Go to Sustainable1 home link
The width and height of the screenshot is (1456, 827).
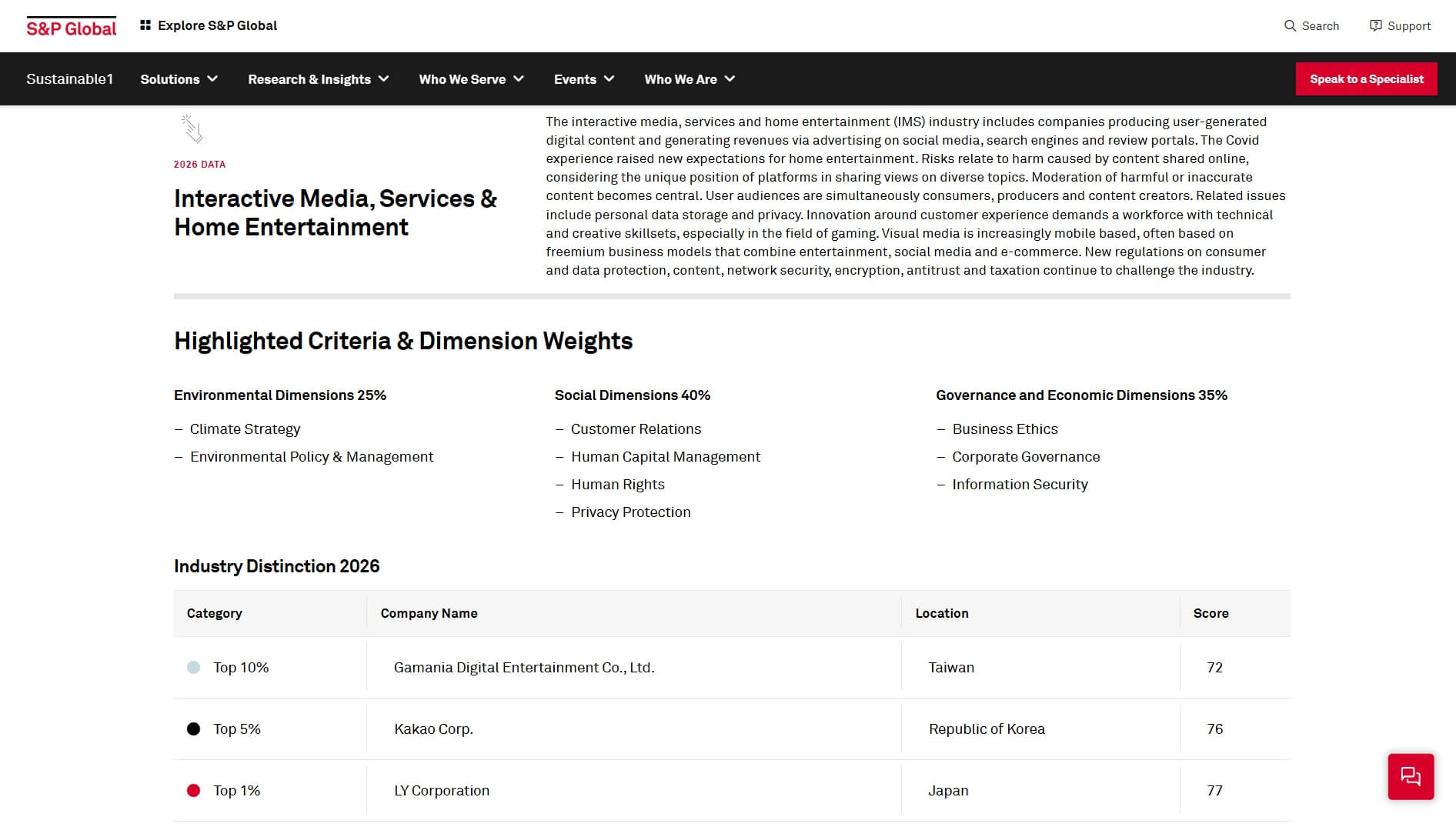tap(69, 79)
